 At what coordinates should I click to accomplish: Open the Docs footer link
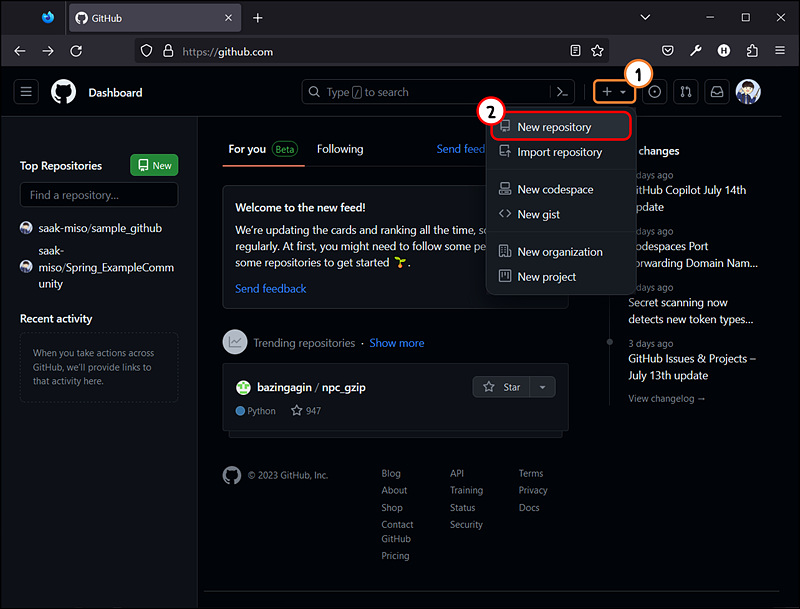(x=529, y=508)
